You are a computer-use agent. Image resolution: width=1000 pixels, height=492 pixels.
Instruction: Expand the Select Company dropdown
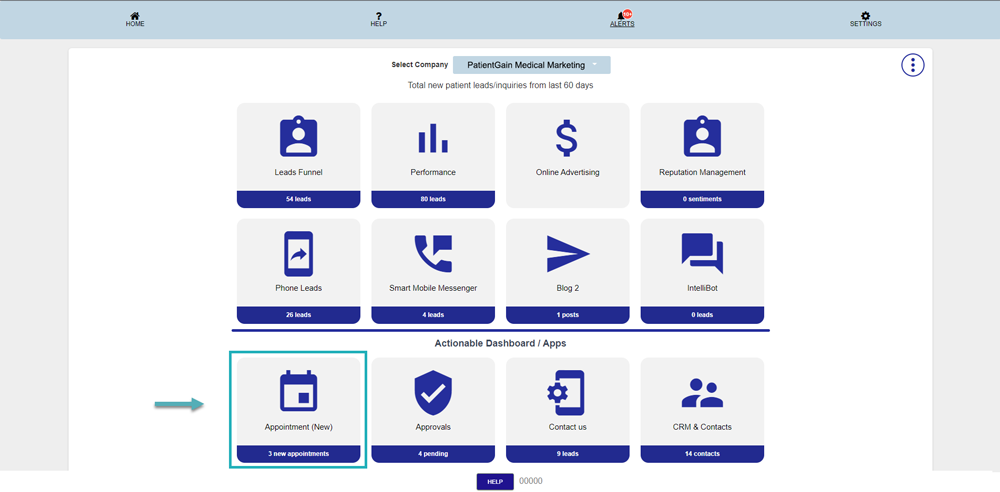point(531,65)
